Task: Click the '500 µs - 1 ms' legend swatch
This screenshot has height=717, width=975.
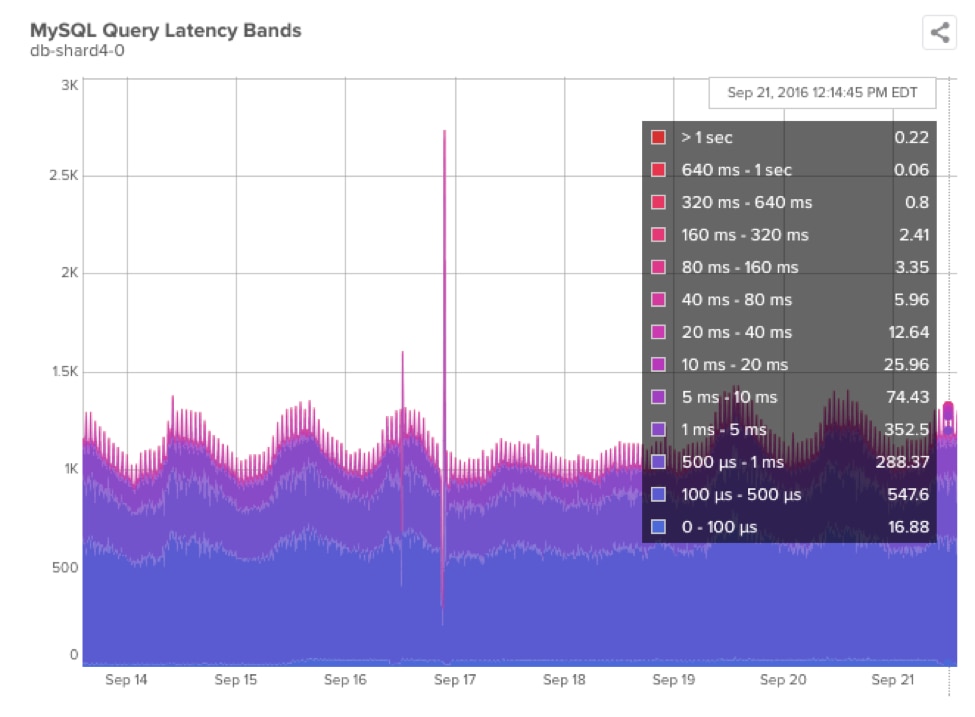Action: [x=658, y=461]
